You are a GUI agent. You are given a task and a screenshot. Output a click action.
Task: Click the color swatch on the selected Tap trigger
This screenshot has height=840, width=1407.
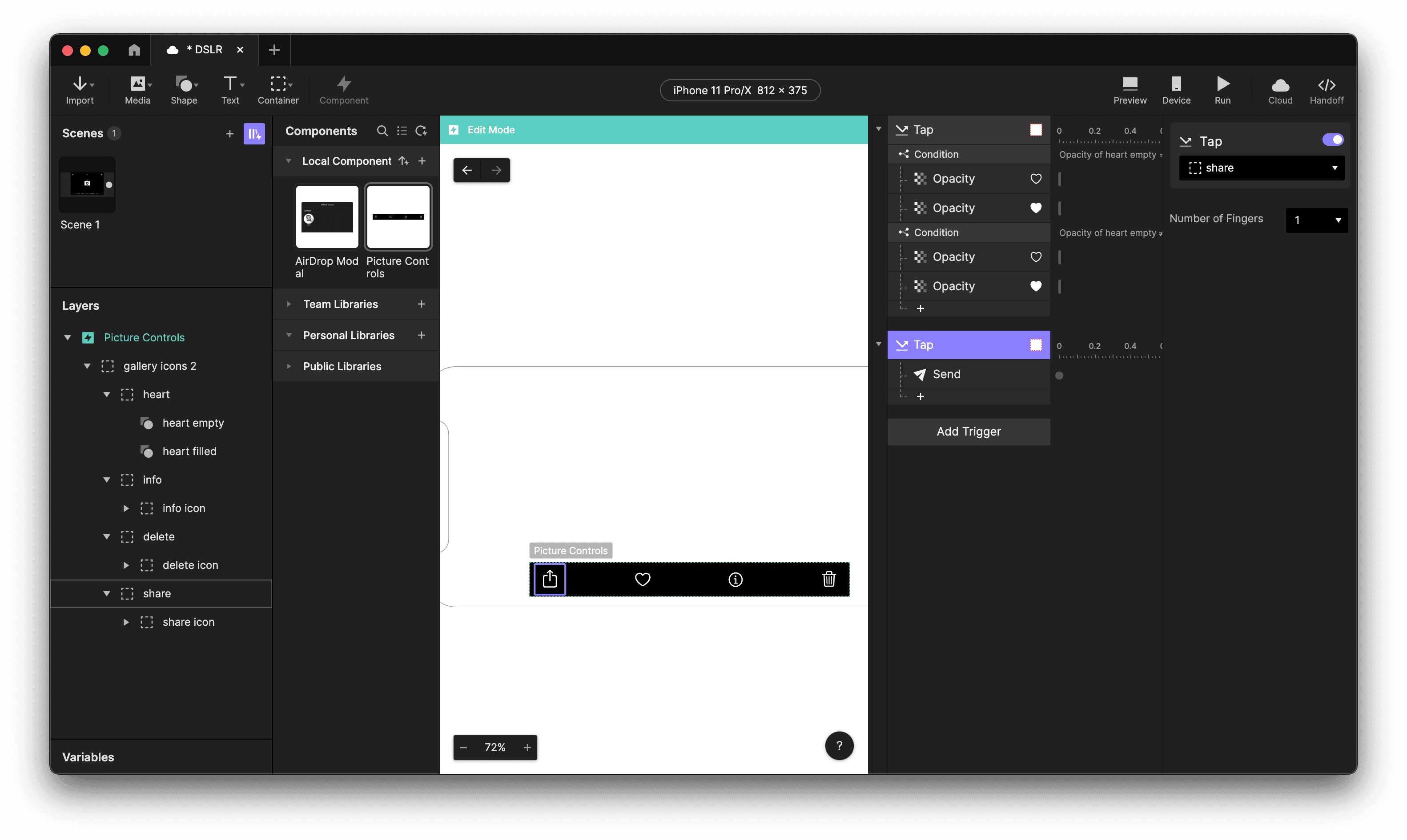1036,345
